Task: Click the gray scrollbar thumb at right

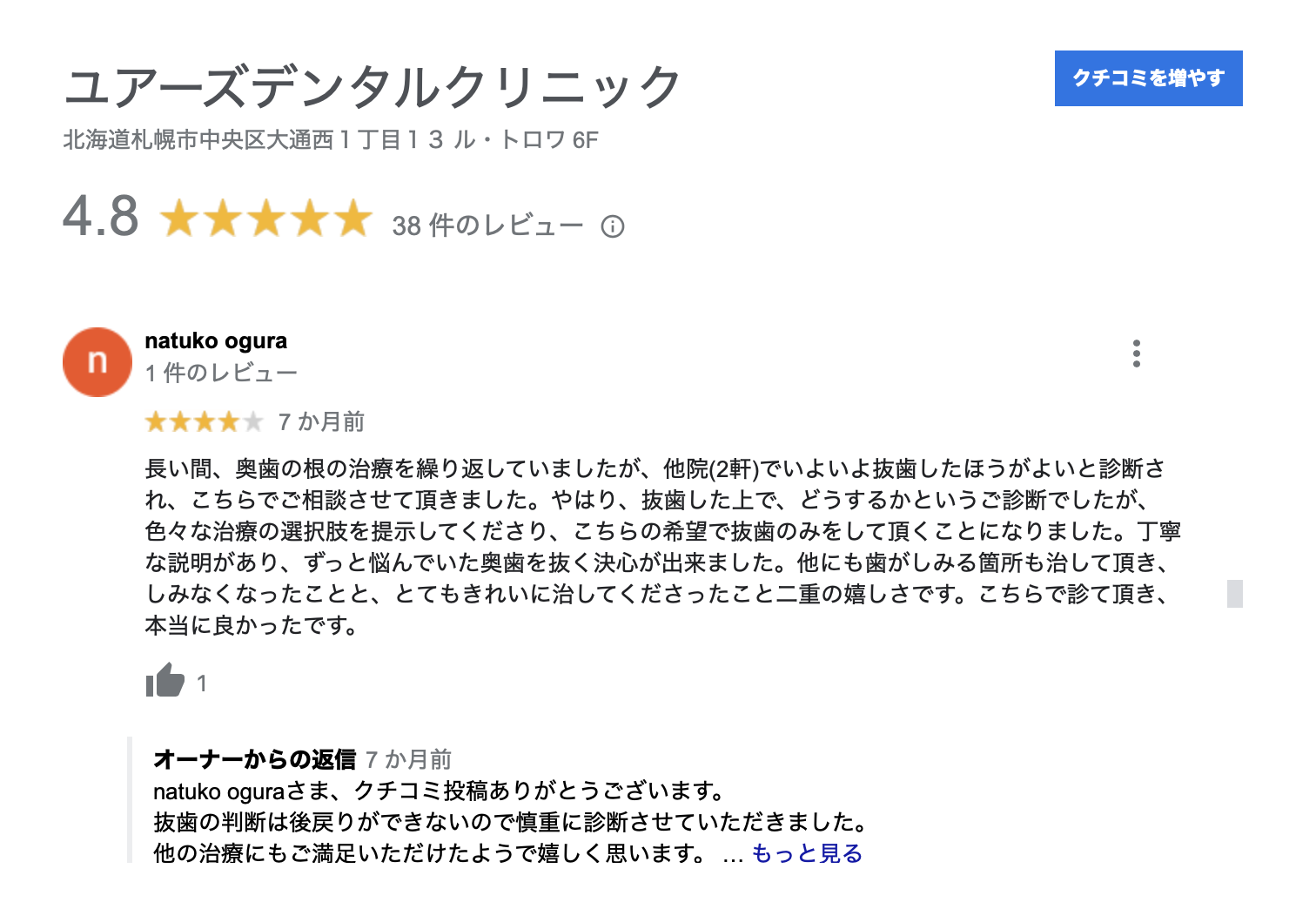Action: 1234,593
